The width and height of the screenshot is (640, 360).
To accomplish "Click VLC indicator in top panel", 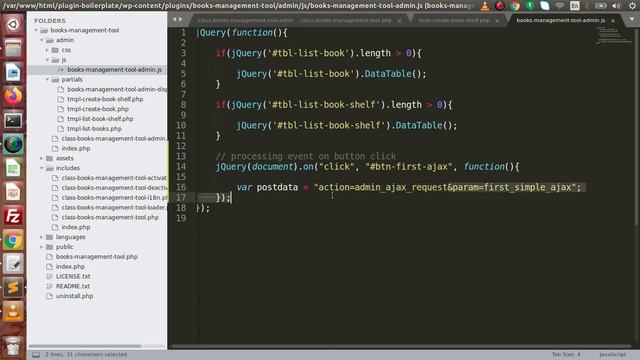I will pyautogui.click(x=484, y=6).
